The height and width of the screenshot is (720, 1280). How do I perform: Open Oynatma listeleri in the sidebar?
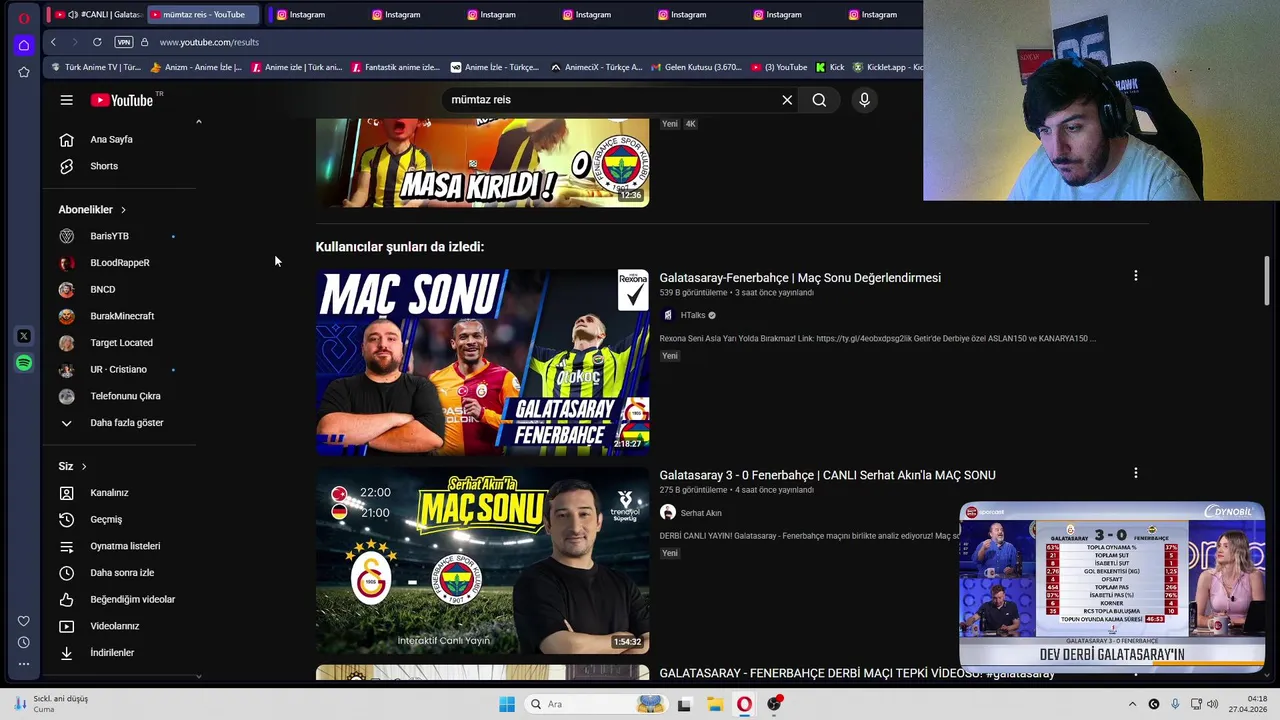point(126,546)
